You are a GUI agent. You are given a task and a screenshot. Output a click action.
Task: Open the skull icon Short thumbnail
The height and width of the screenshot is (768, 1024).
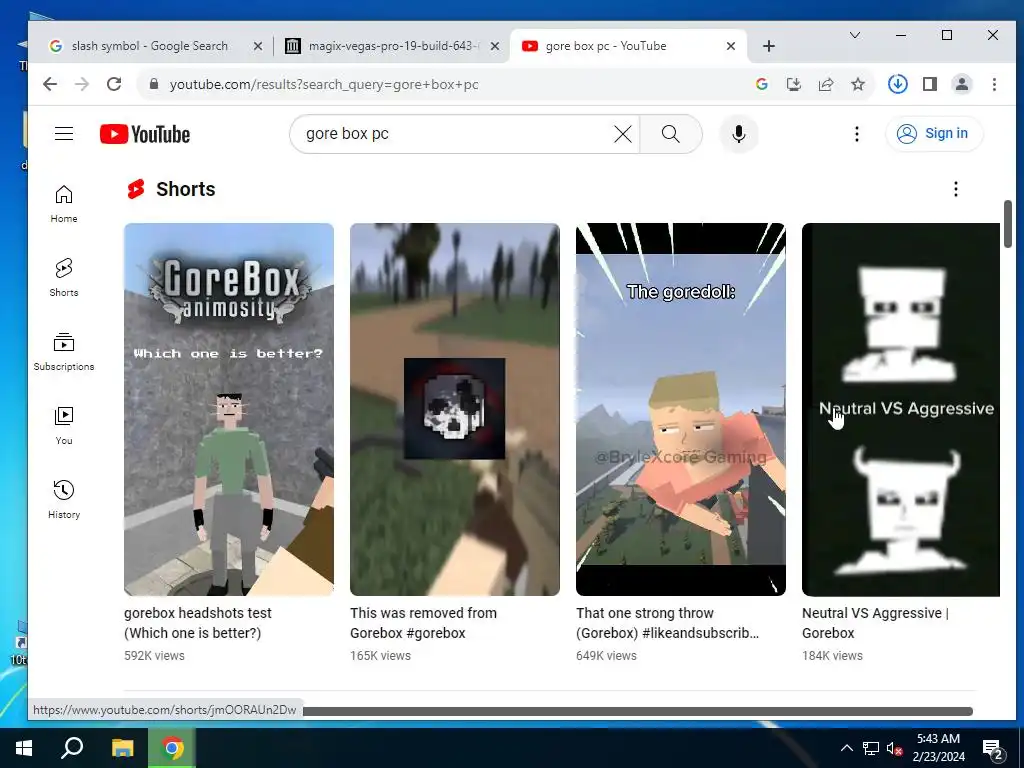(455, 409)
